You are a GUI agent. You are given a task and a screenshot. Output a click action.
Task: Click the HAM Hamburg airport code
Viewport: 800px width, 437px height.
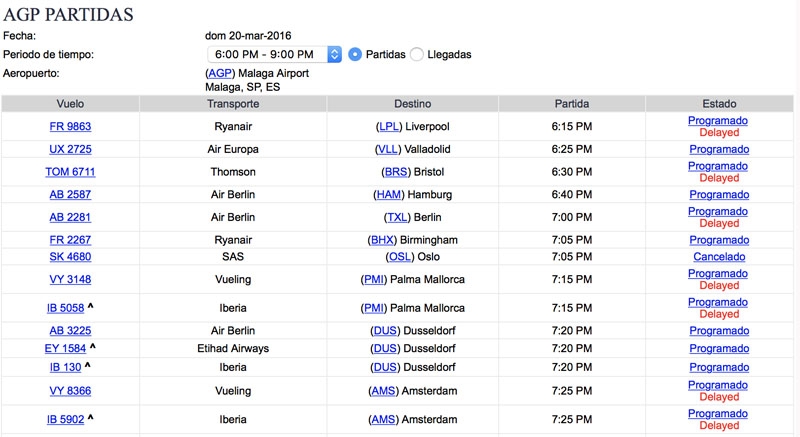click(389, 195)
